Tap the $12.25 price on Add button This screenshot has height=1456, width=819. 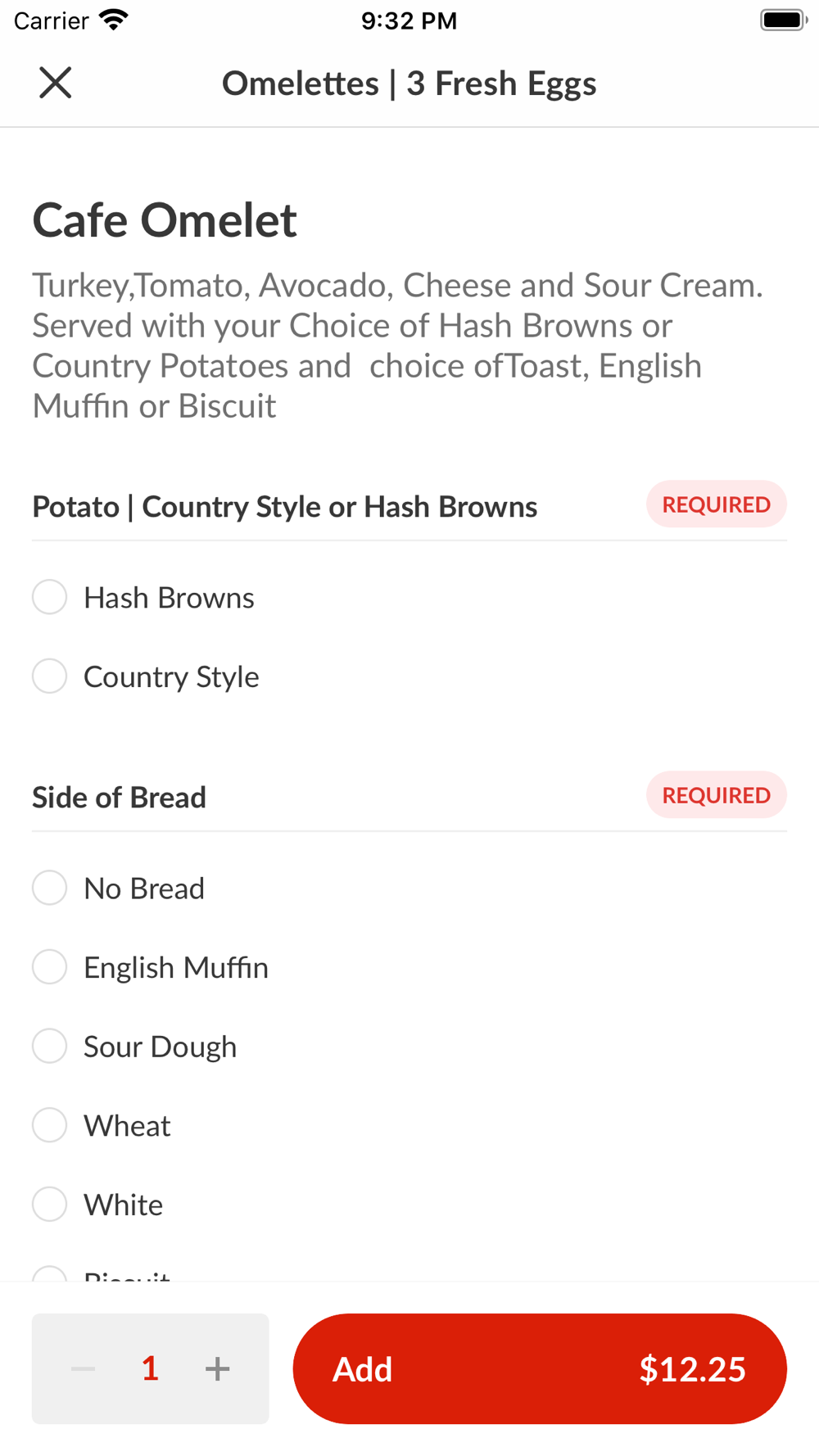[692, 1368]
